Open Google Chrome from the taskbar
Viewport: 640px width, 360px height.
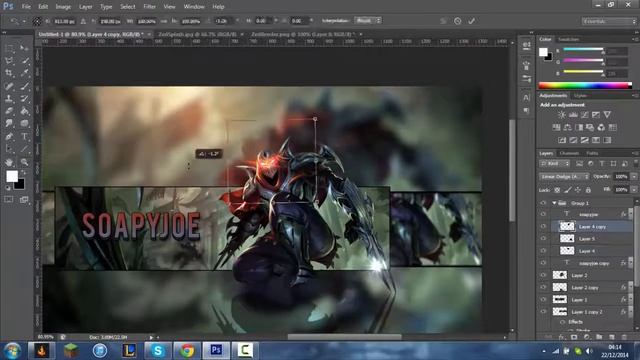point(187,350)
